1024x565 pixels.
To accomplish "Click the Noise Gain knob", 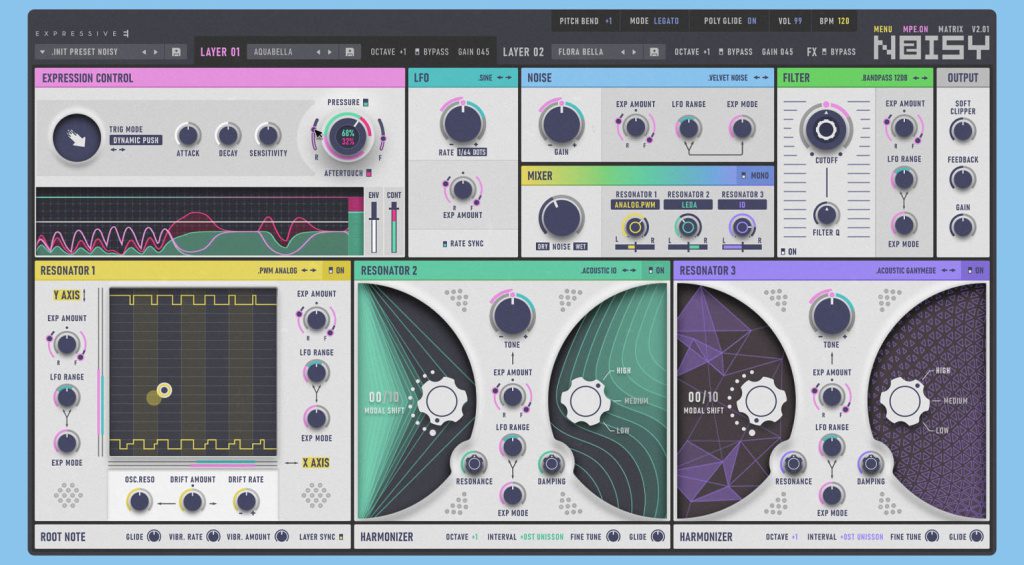I will 561,125.
